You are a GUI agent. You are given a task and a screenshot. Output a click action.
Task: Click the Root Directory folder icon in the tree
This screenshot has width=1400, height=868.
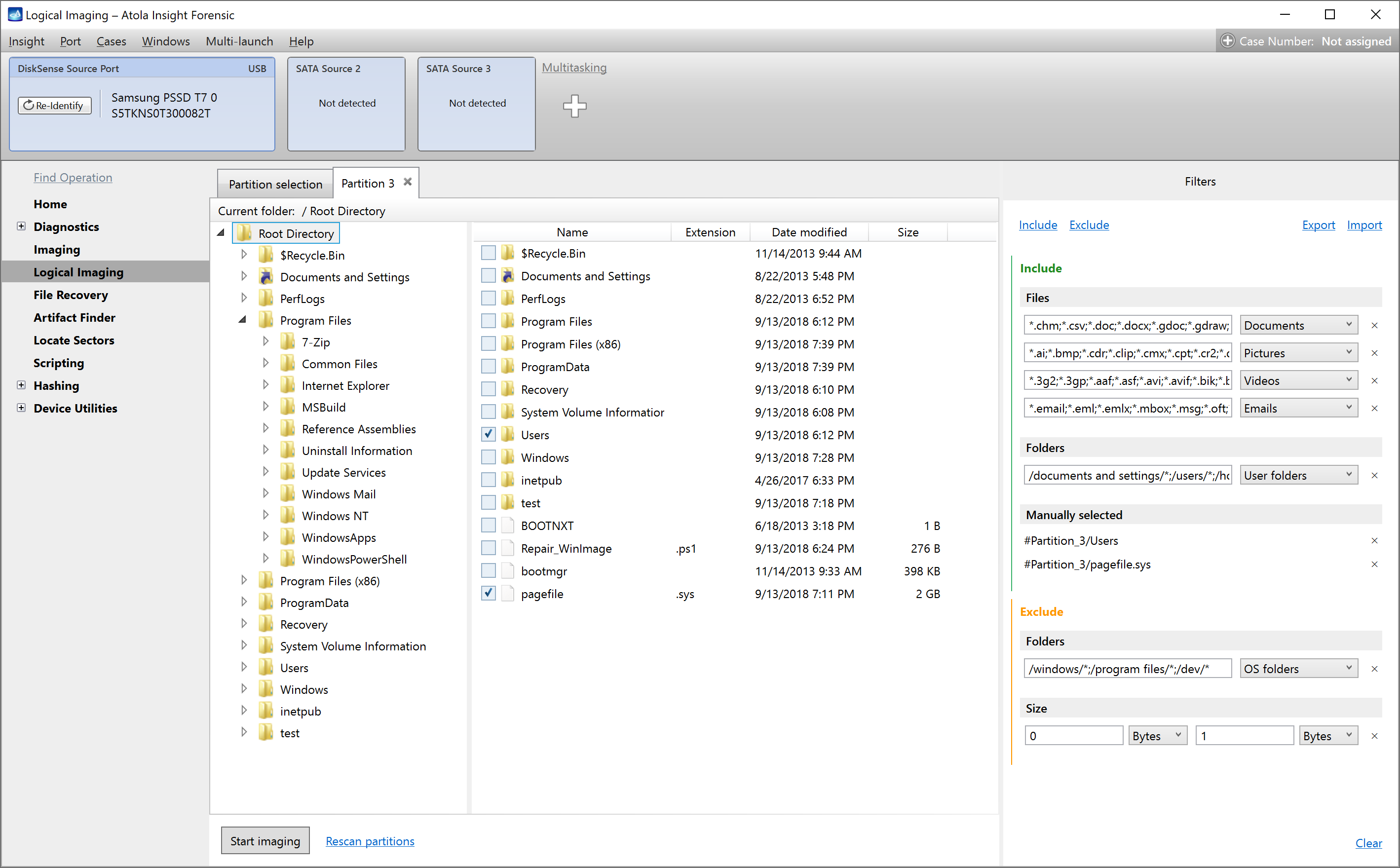click(x=245, y=233)
